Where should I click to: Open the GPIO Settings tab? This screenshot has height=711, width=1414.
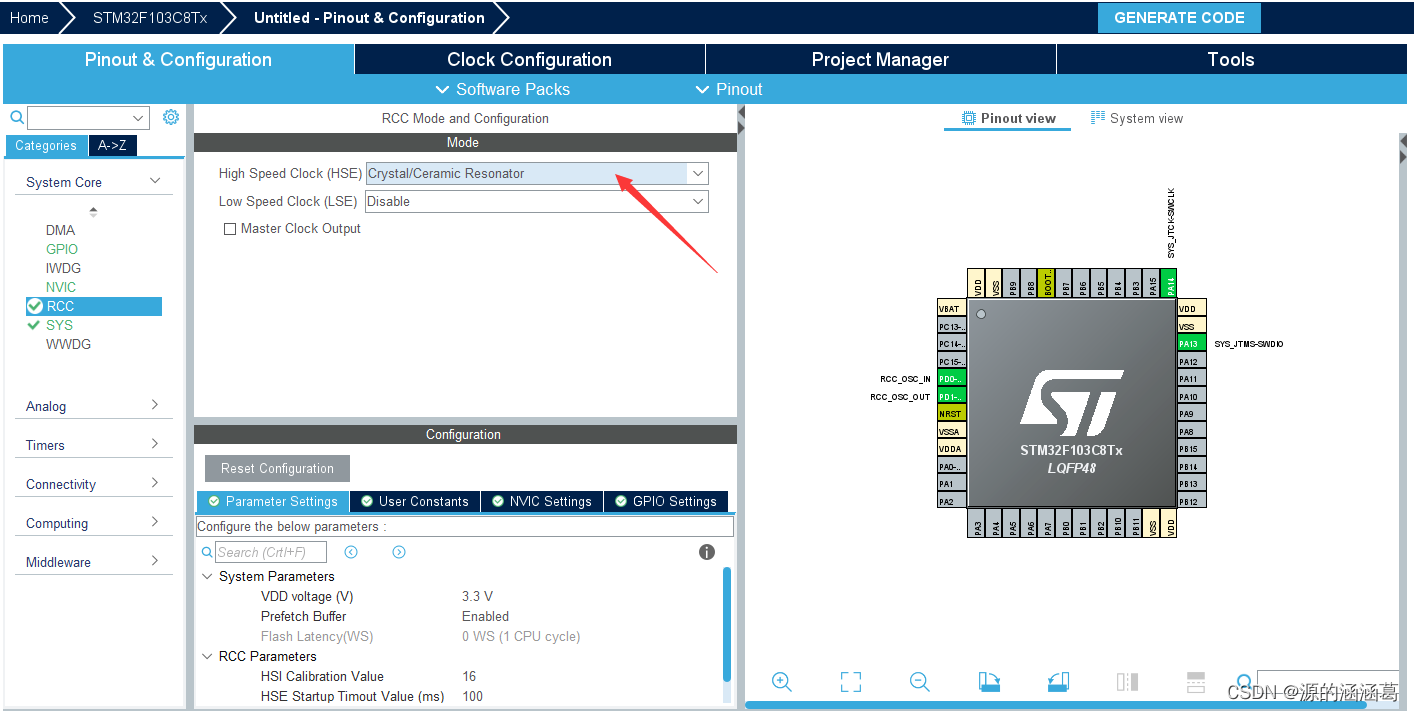(x=665, y=501)
